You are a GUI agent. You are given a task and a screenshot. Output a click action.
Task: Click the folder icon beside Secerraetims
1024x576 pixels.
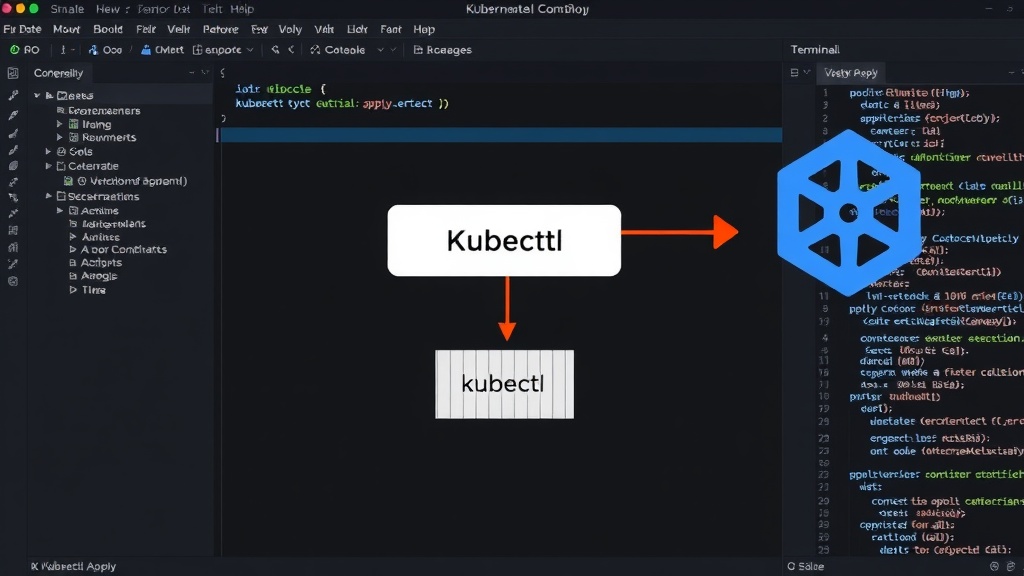click(x=61, y=196)
